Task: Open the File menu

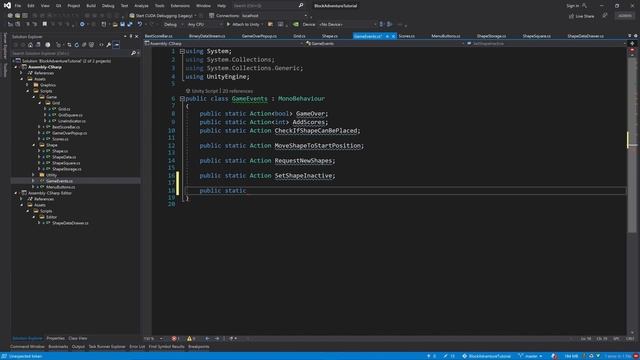Action: (x=18, y=6)
